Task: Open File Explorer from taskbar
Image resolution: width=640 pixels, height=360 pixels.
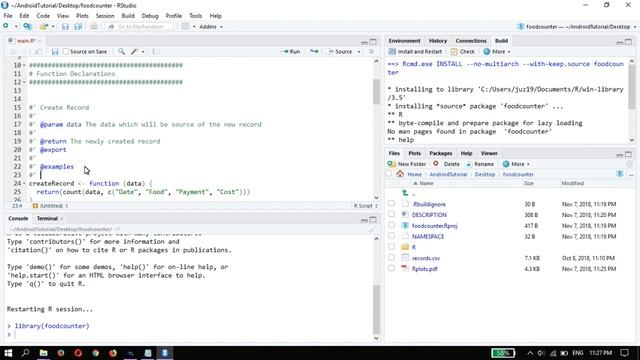Action: point(43,353)
